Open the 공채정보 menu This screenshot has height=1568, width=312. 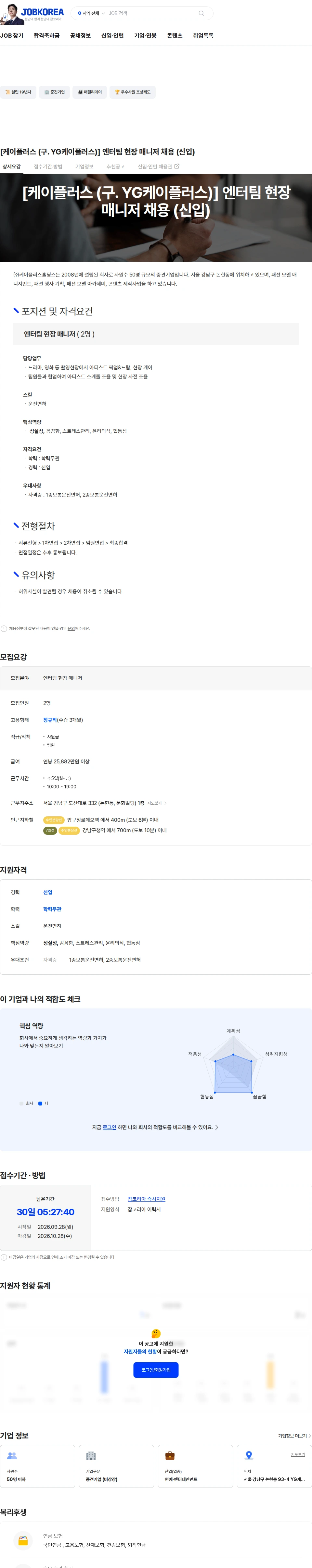(81, 36)
